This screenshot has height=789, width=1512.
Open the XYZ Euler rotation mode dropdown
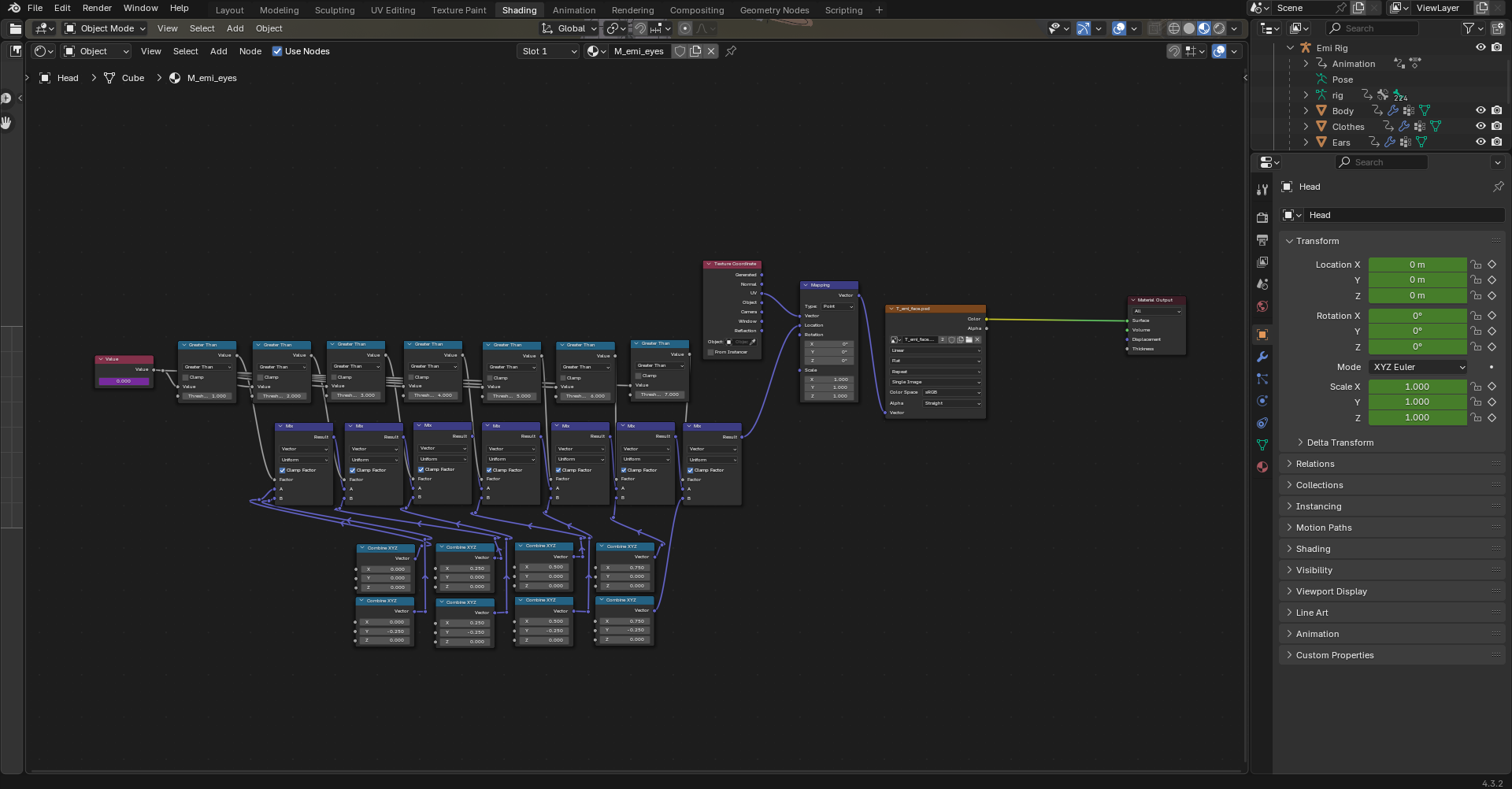point(1419,367)
